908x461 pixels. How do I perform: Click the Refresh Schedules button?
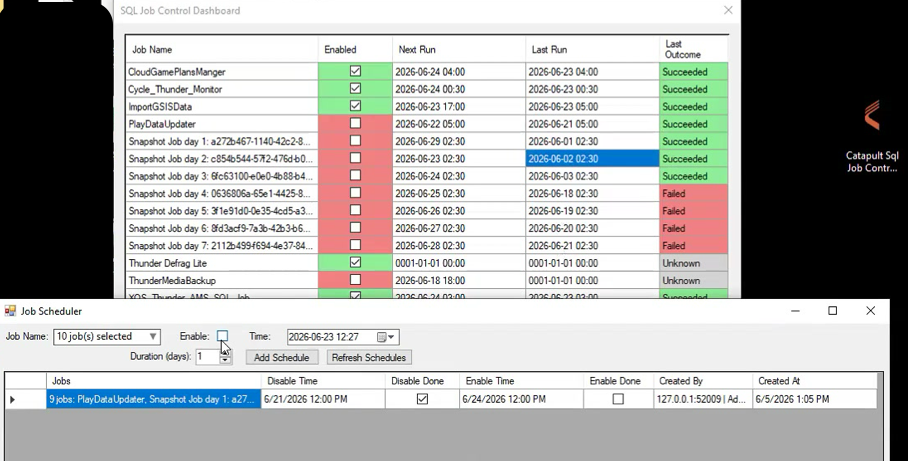[x=369, y=357]
